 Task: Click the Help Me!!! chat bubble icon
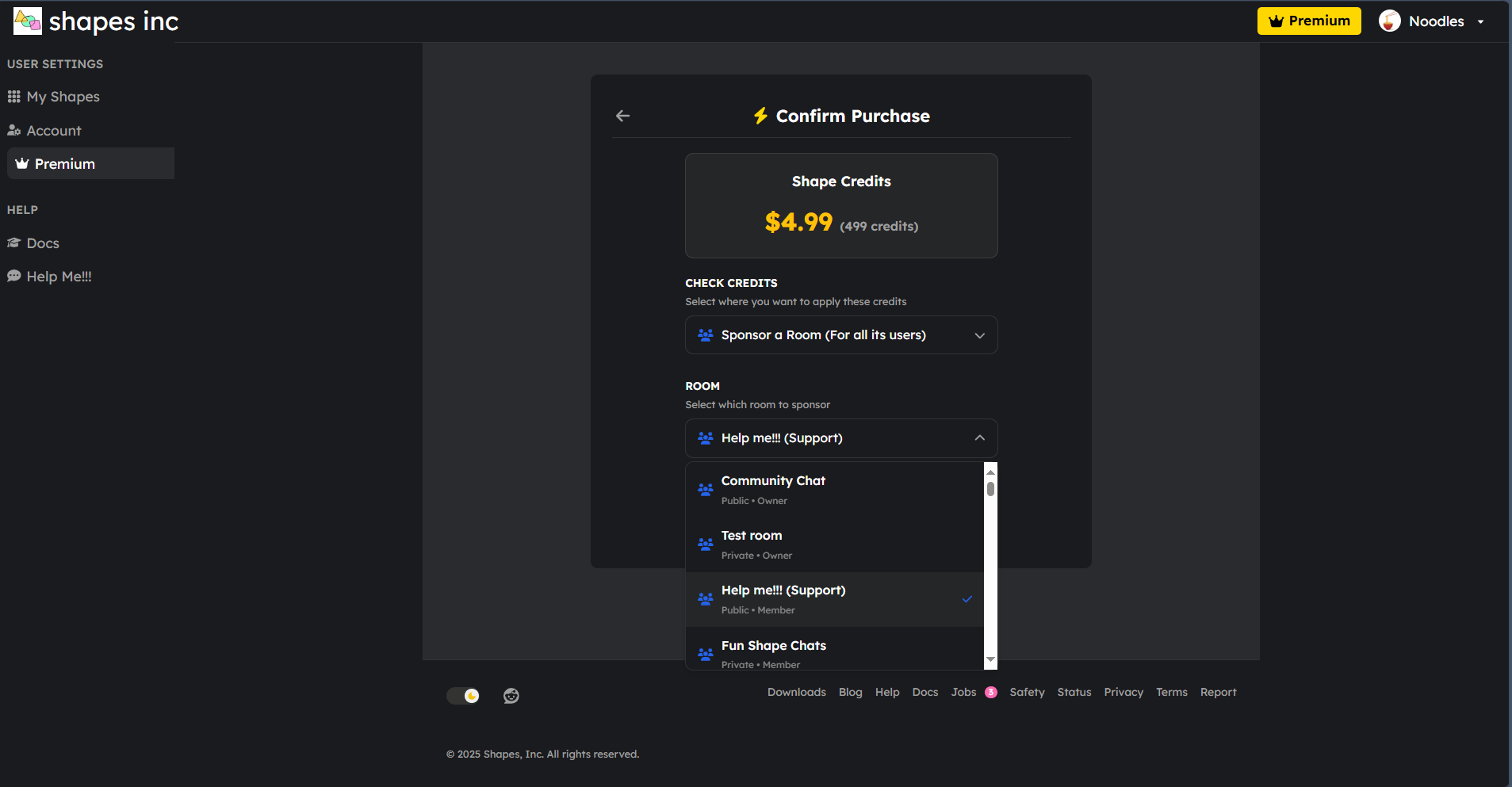coord(13,277)
